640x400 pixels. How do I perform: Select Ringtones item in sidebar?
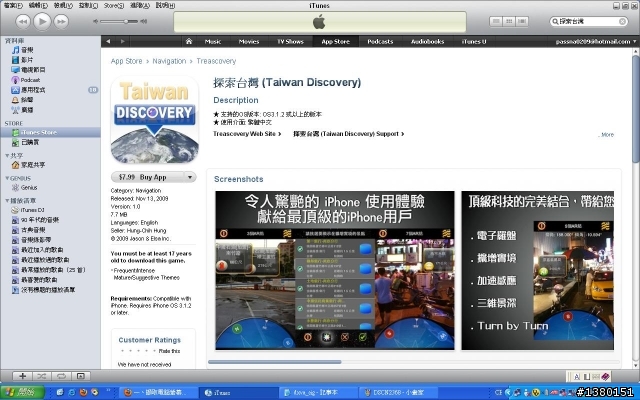coord(23,100)
